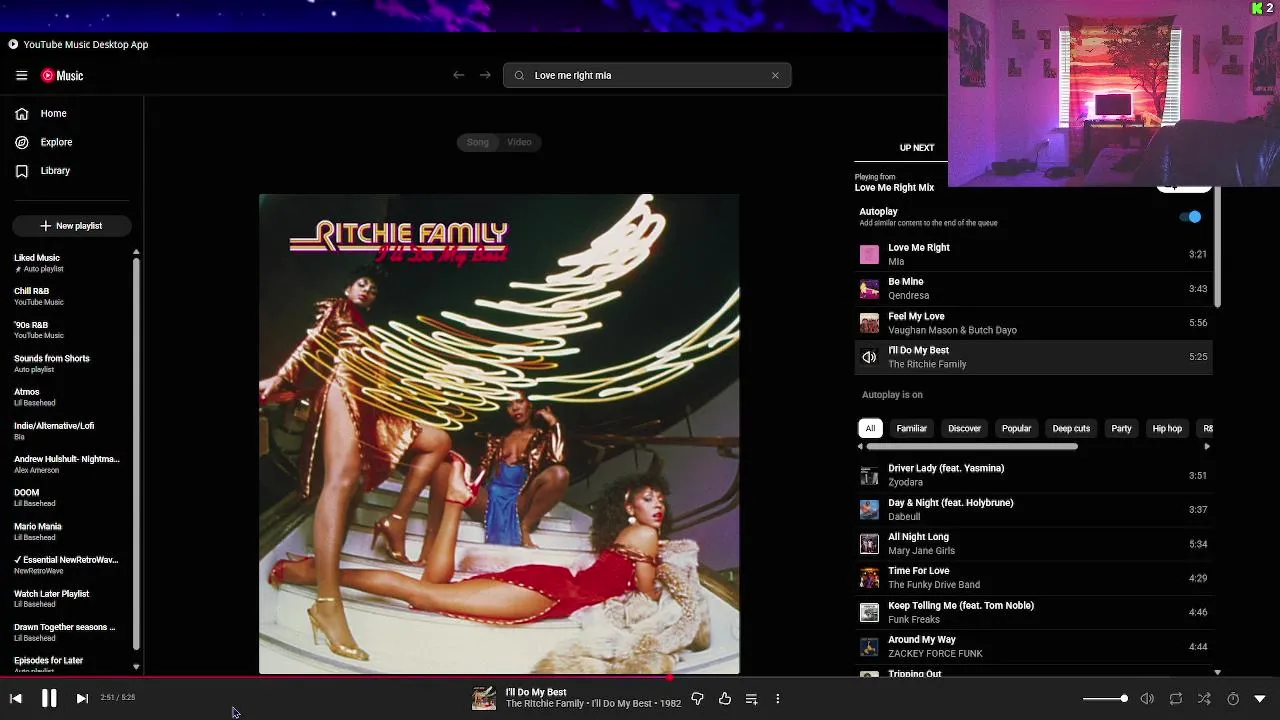1280x720 pixels.
Task: Play Time For Love
Action: 1033,578
